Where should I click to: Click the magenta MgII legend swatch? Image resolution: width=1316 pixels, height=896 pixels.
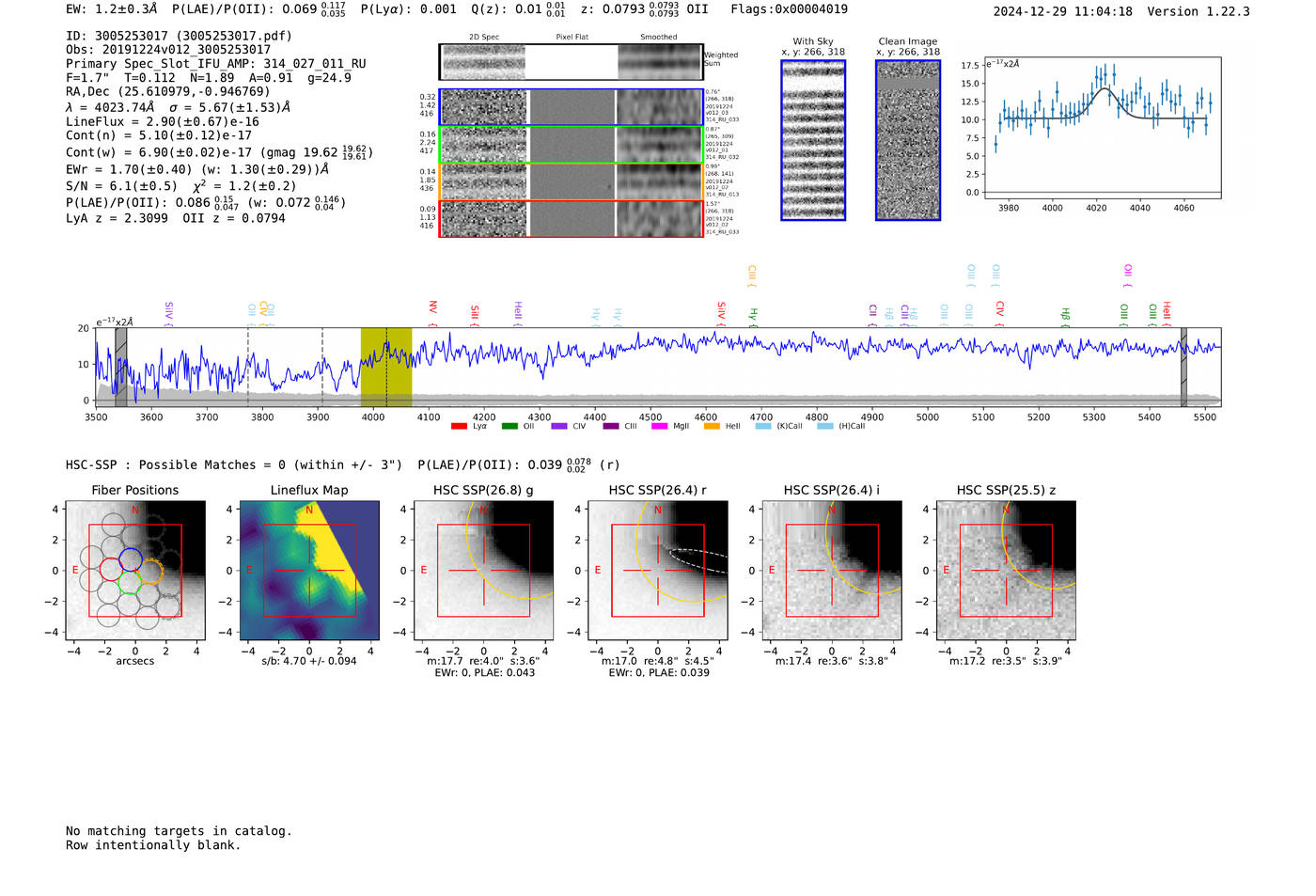pyautogui.click(x=660, y=427)
